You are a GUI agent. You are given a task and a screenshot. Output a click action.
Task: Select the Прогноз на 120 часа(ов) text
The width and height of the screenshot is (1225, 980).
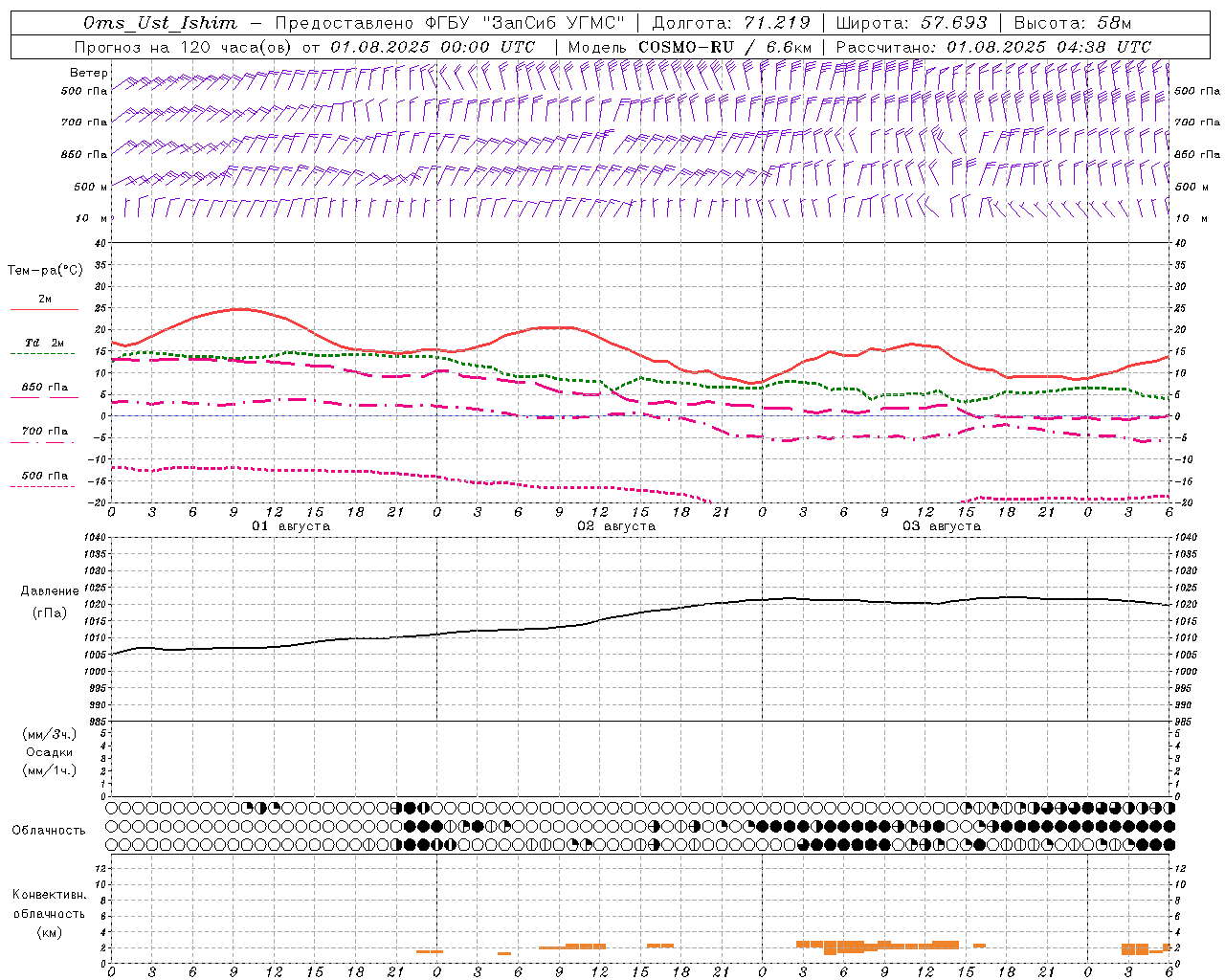pos(185,47)
